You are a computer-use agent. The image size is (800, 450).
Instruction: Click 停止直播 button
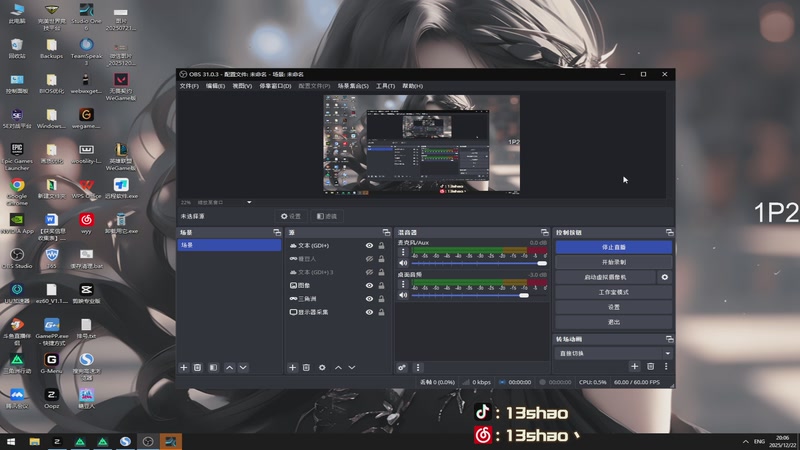[x=613, y=247]
